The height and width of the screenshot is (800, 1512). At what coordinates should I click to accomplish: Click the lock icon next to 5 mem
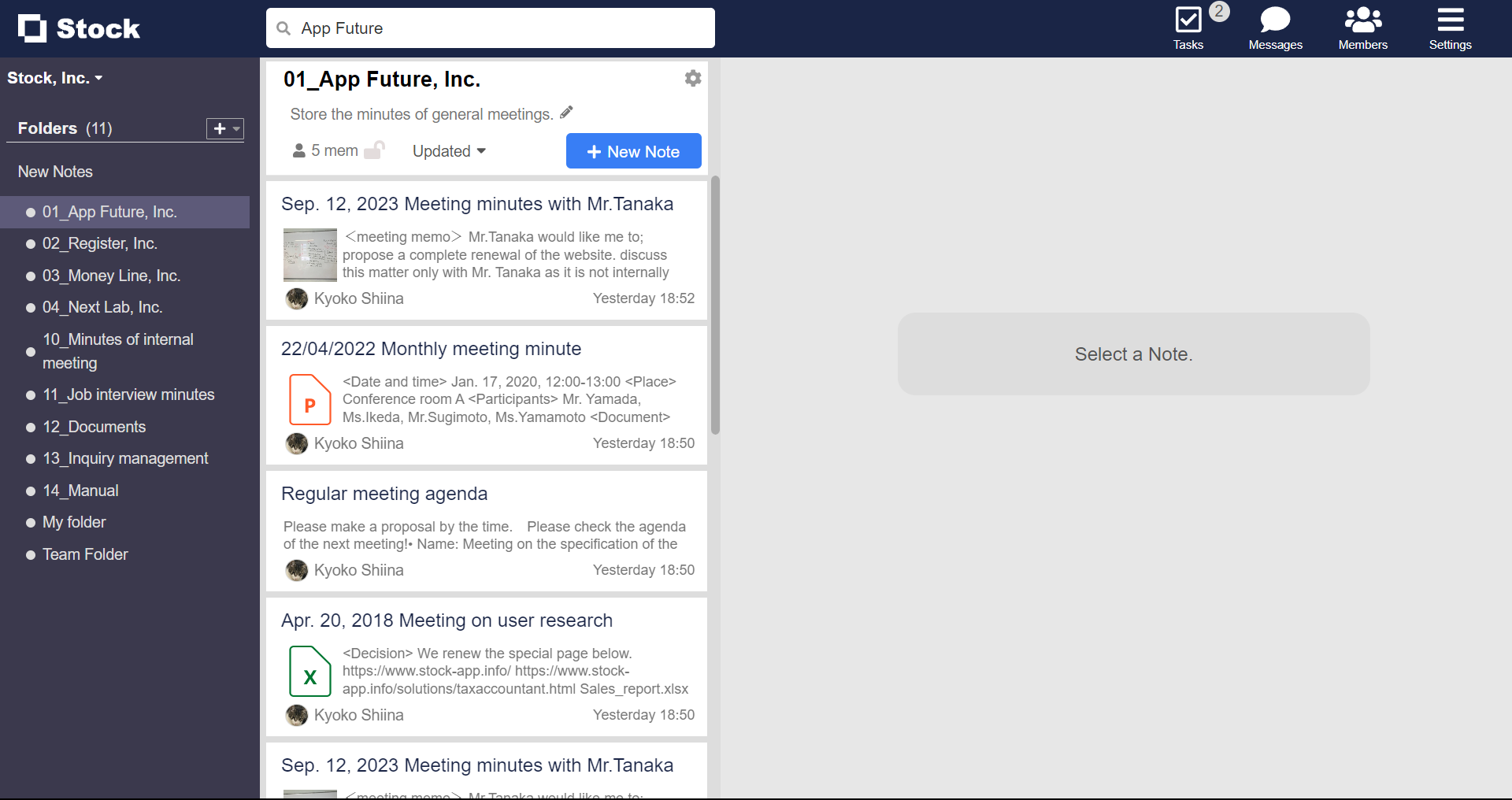[376, 150]
